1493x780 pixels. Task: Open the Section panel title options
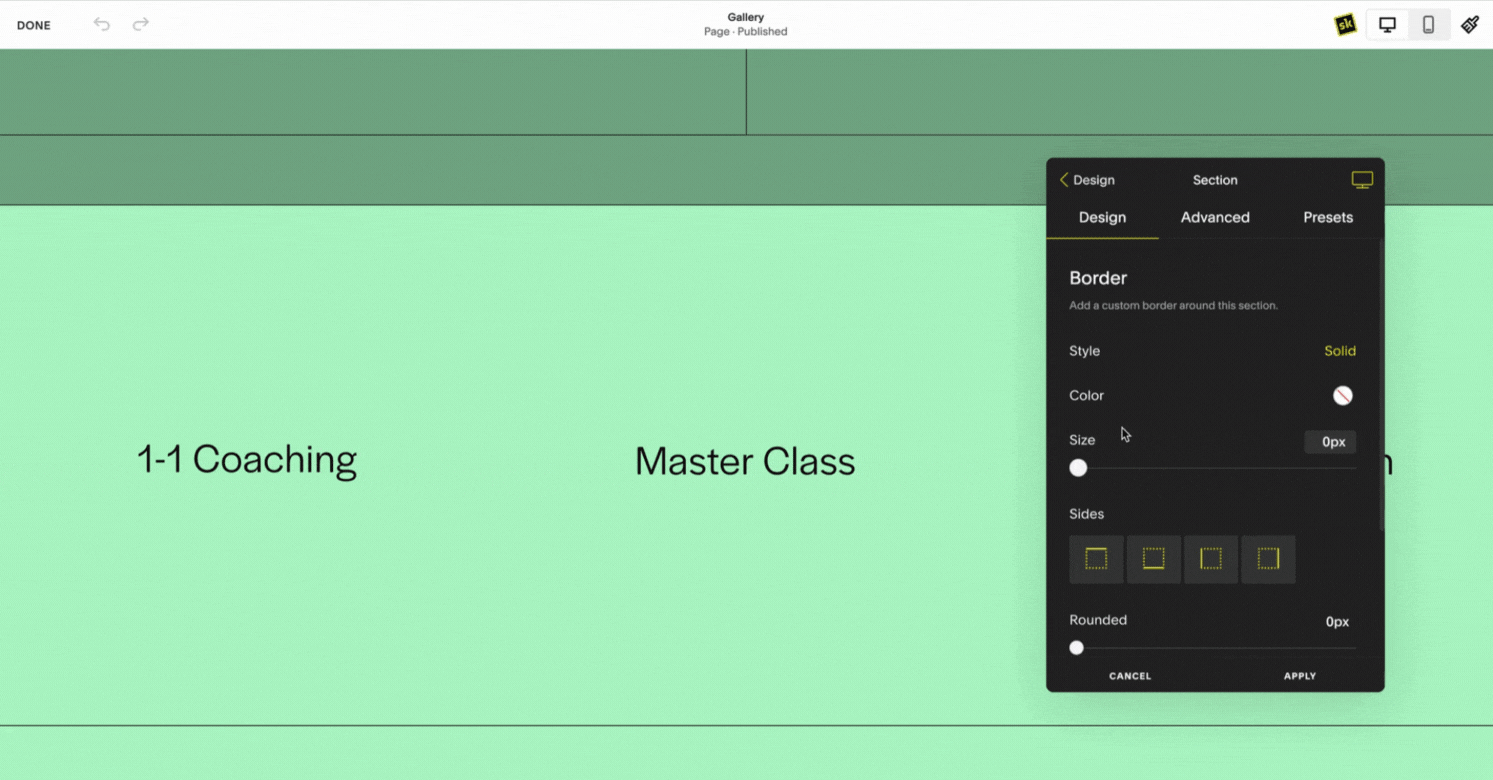tap(1215, 180)
